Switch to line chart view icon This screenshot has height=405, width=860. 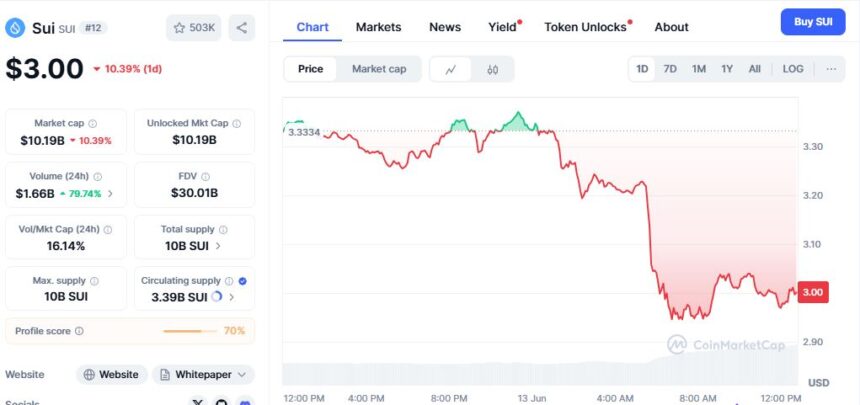[x=451, y=69]
